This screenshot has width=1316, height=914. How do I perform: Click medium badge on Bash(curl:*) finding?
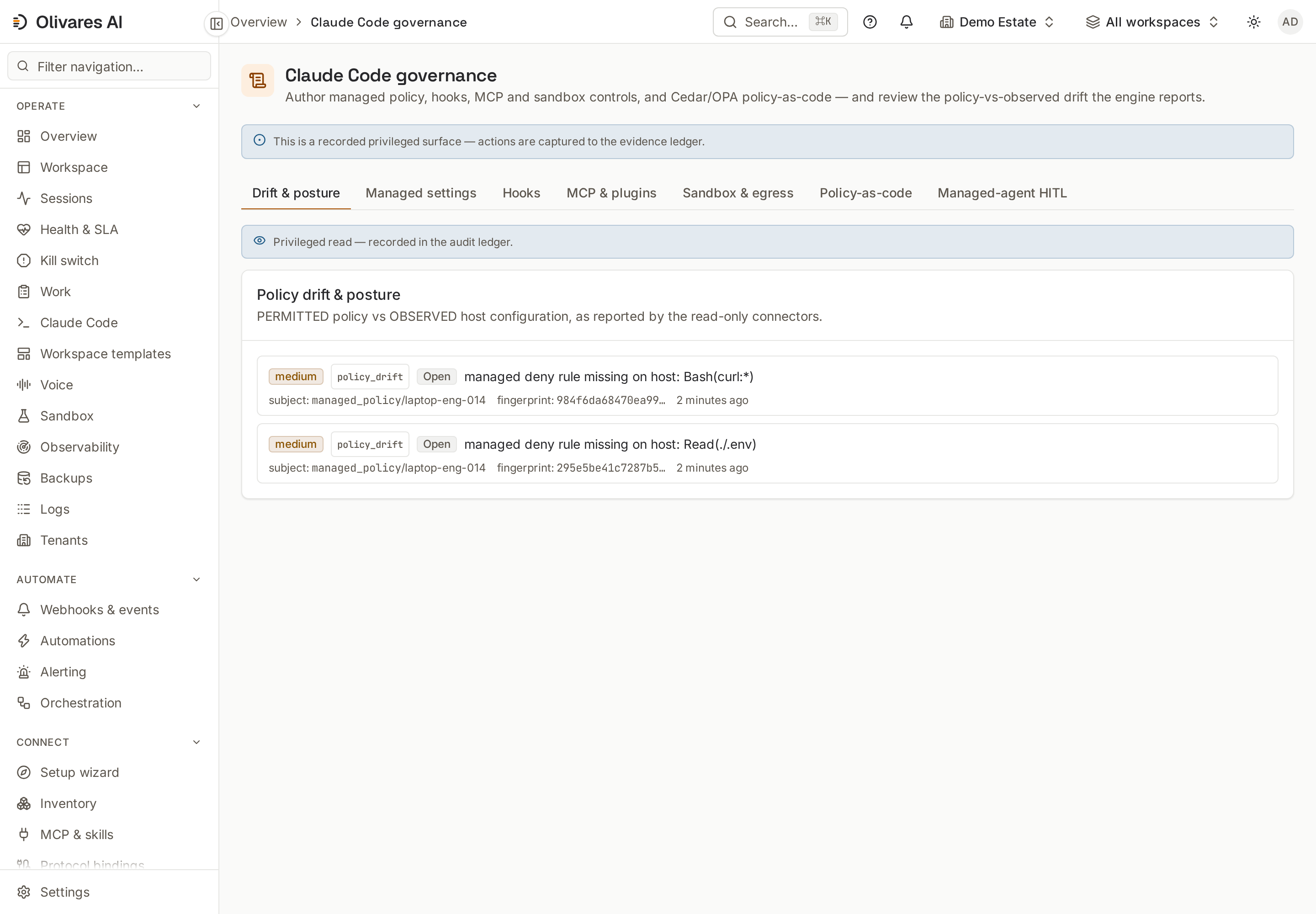(x=296, y=376)
